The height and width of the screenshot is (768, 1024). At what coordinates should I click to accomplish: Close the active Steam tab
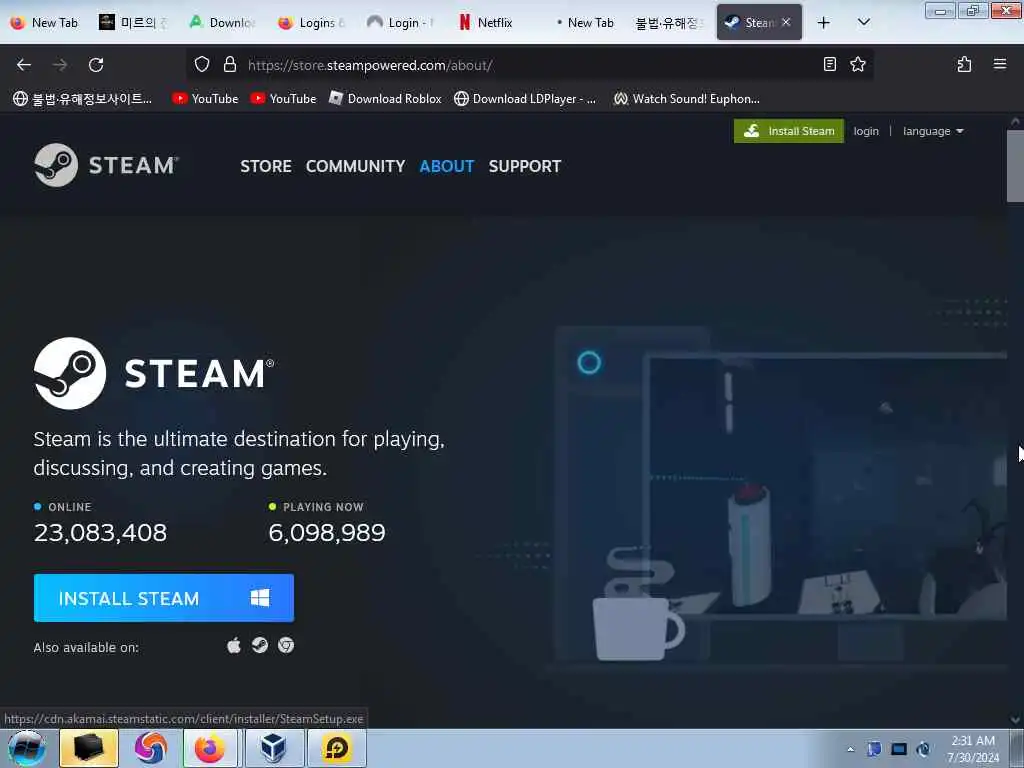tap(786, 22)
